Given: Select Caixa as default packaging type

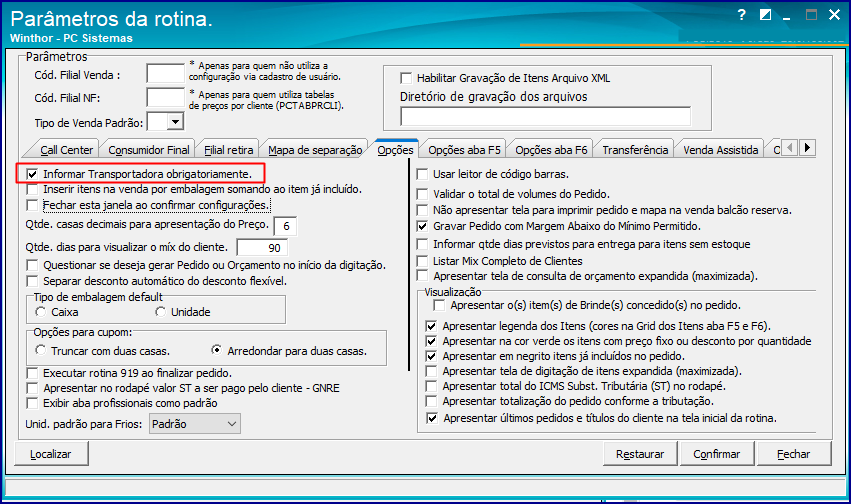Looking at the screenshot, I should point(41,312).
